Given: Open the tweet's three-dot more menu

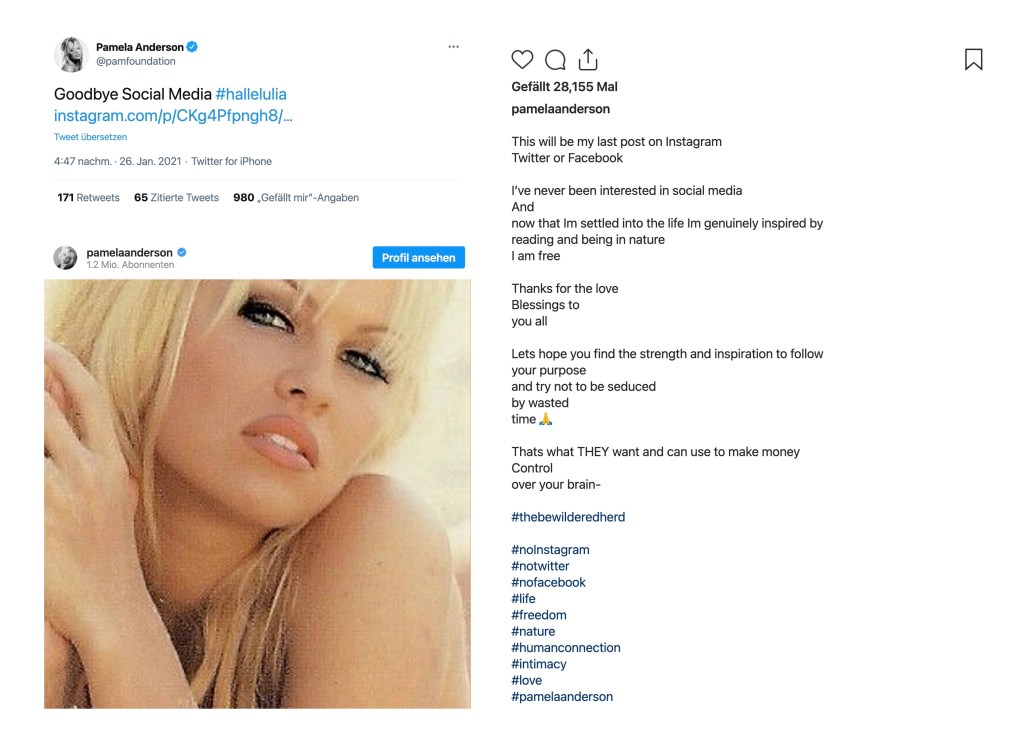Looking at the screenshot, I should [453, 47].
